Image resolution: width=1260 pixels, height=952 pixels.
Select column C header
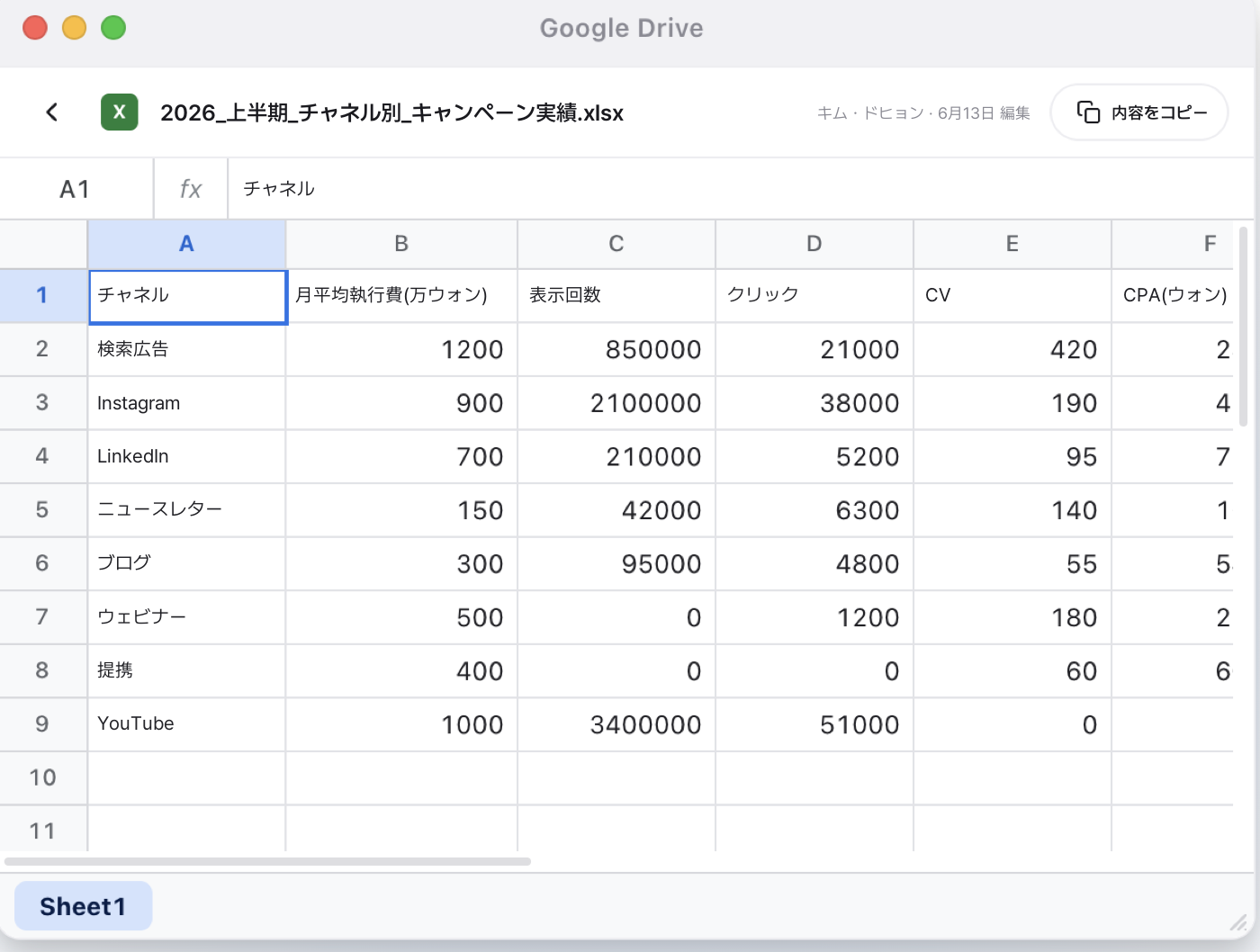(616, 244)
